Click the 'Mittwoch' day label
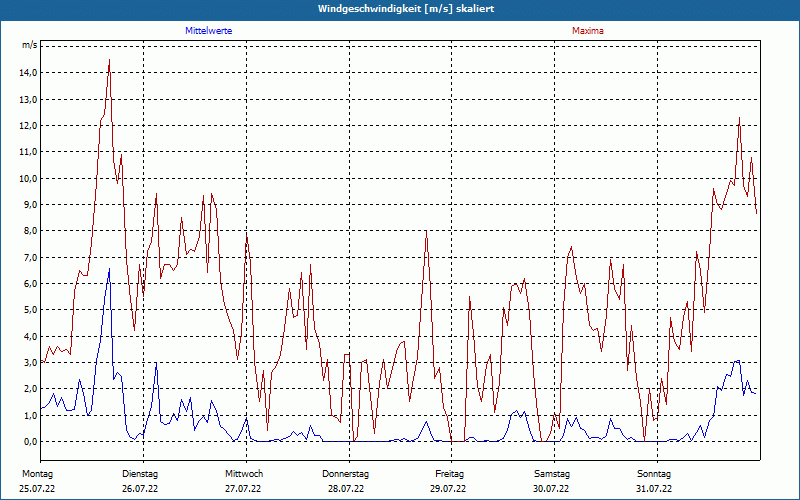 (244, 474)
